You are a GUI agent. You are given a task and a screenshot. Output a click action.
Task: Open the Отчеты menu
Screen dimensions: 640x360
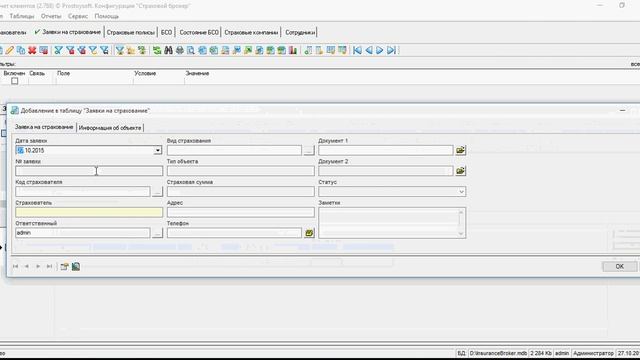tap(51, 16)
